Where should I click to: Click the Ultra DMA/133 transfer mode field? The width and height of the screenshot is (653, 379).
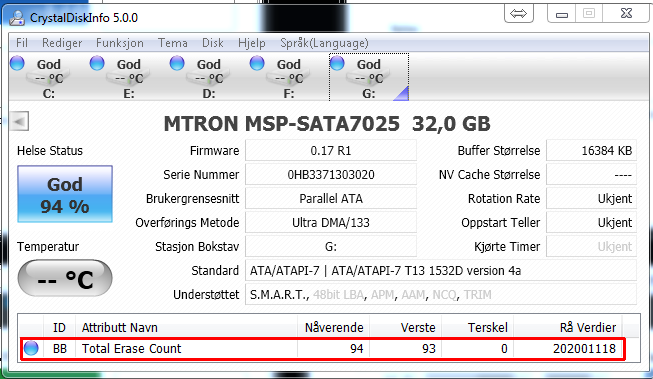click(x=331, y=223)
